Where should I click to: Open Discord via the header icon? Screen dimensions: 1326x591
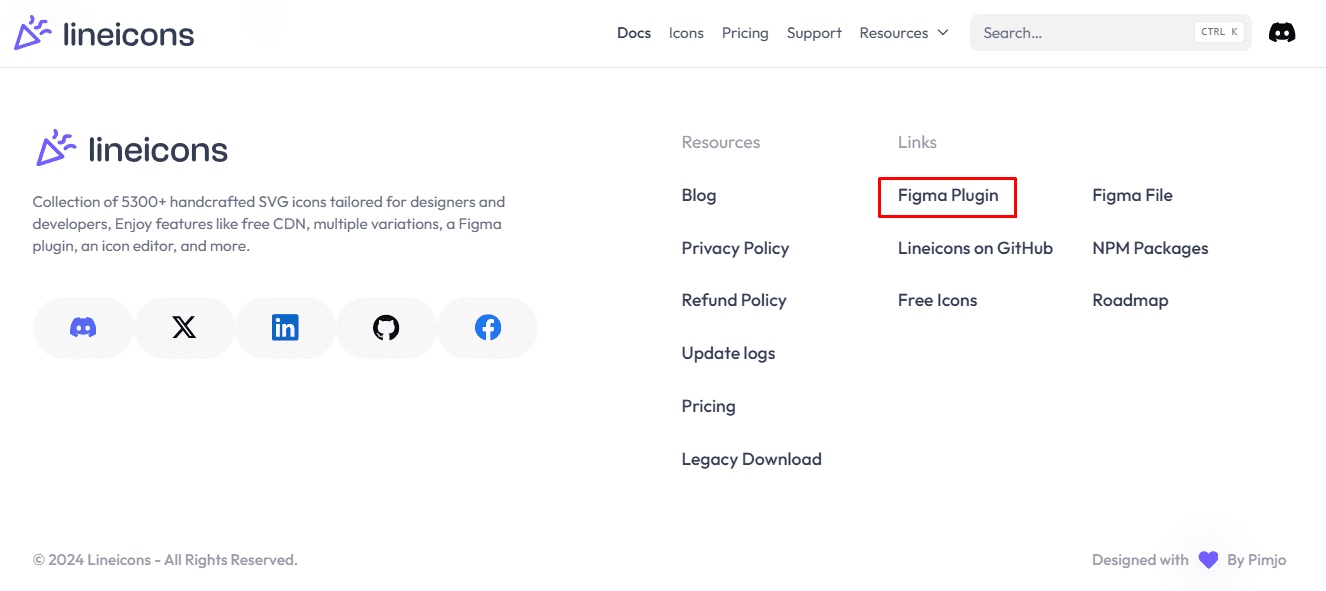click(x=1282, y=33)
